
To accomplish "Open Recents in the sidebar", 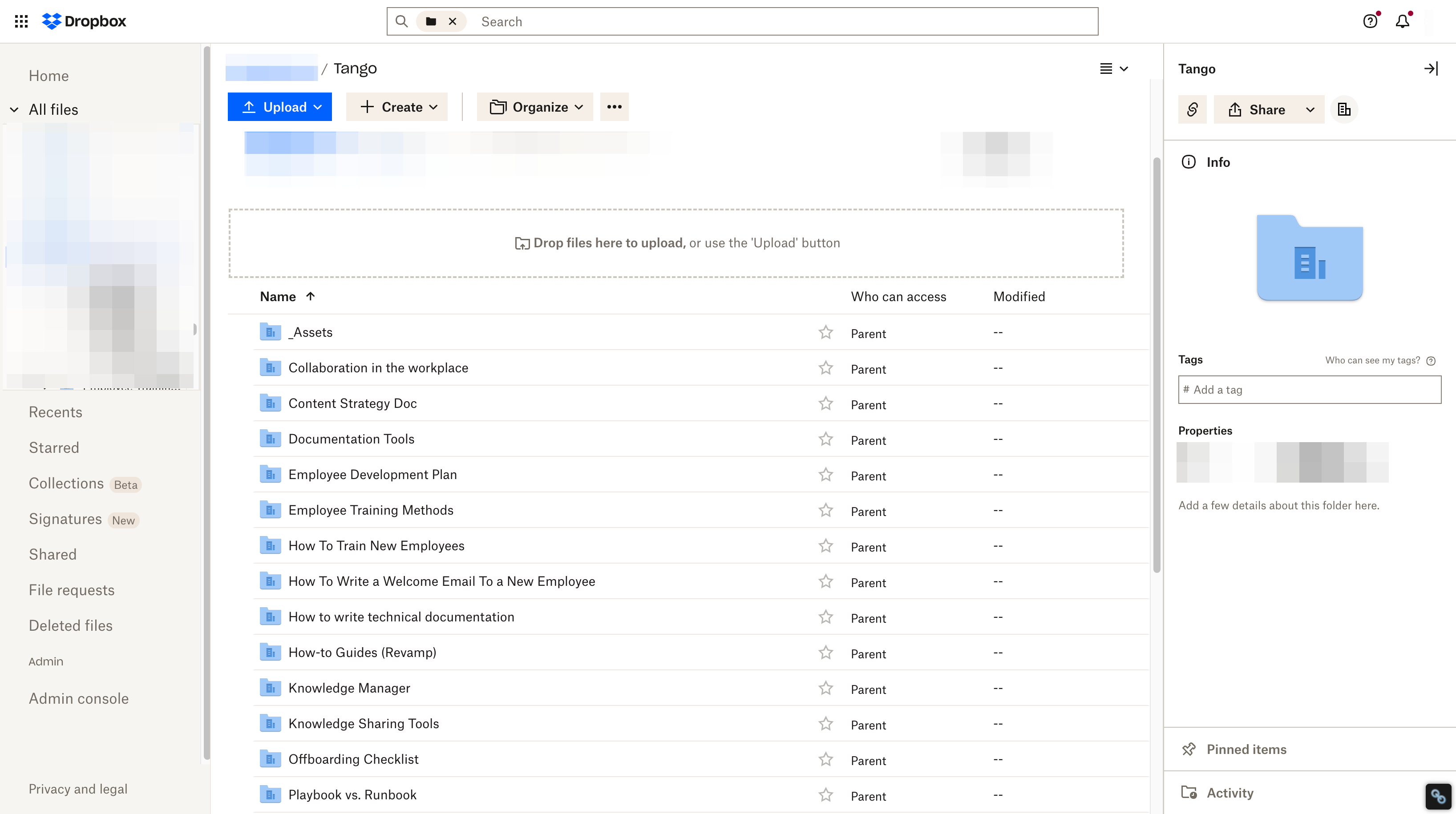I will [x=55, y=412].
